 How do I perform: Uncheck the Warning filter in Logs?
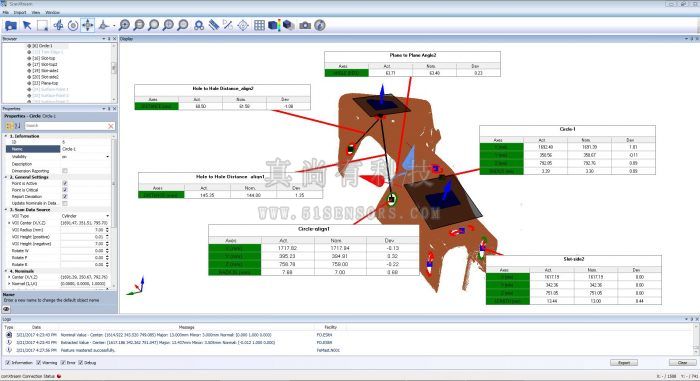pos(38,363)
